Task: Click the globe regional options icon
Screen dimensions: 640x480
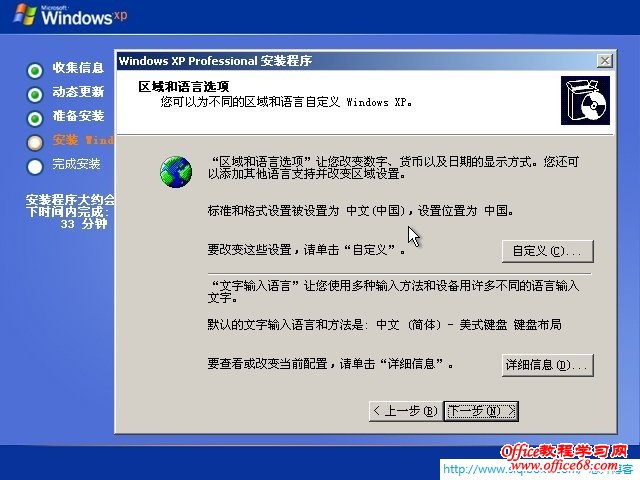Action: 176,172
